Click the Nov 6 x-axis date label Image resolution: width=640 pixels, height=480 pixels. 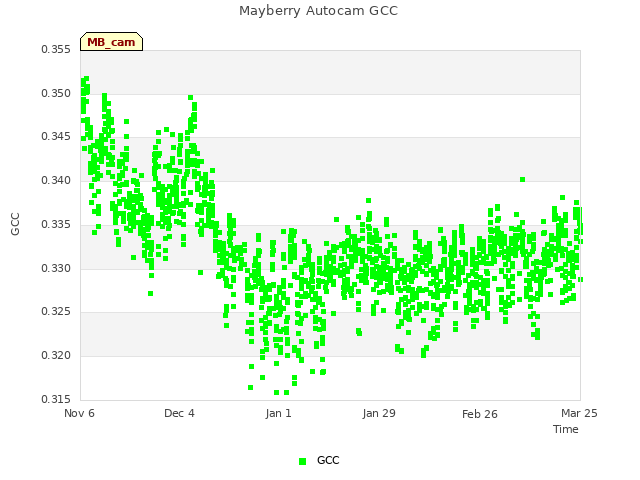click(x=79, y=413)
